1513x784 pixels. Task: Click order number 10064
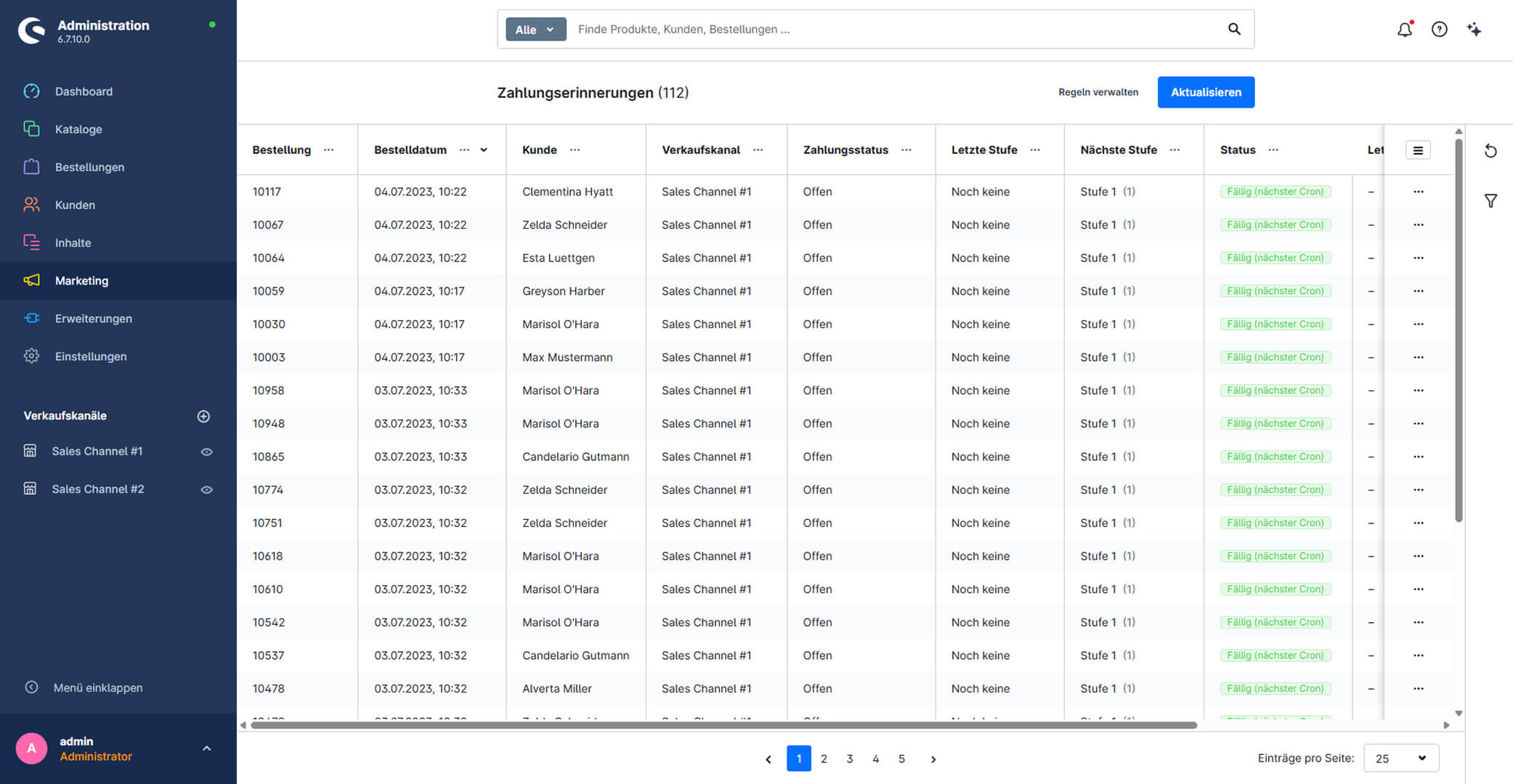[268, 258]
